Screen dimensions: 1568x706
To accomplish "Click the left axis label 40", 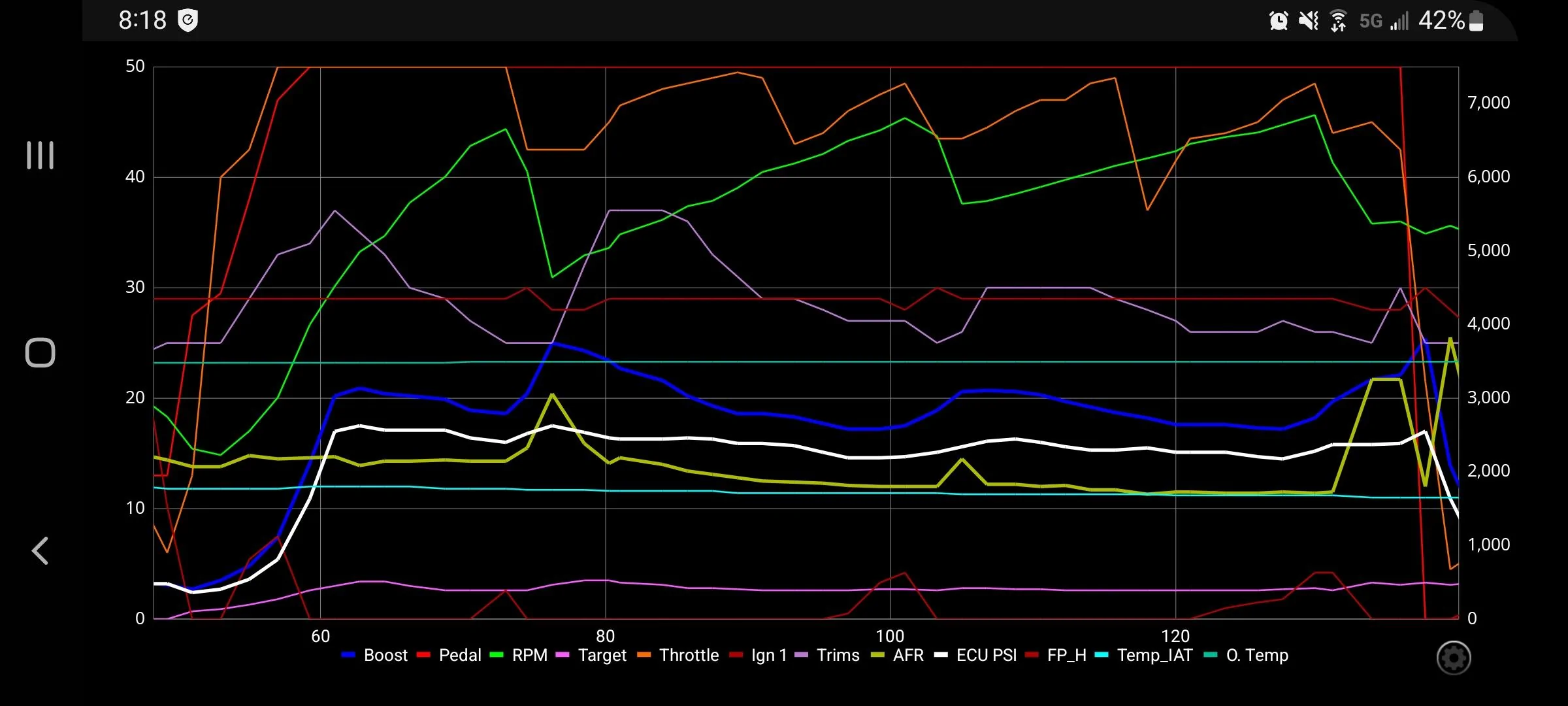I will point(135,176).
